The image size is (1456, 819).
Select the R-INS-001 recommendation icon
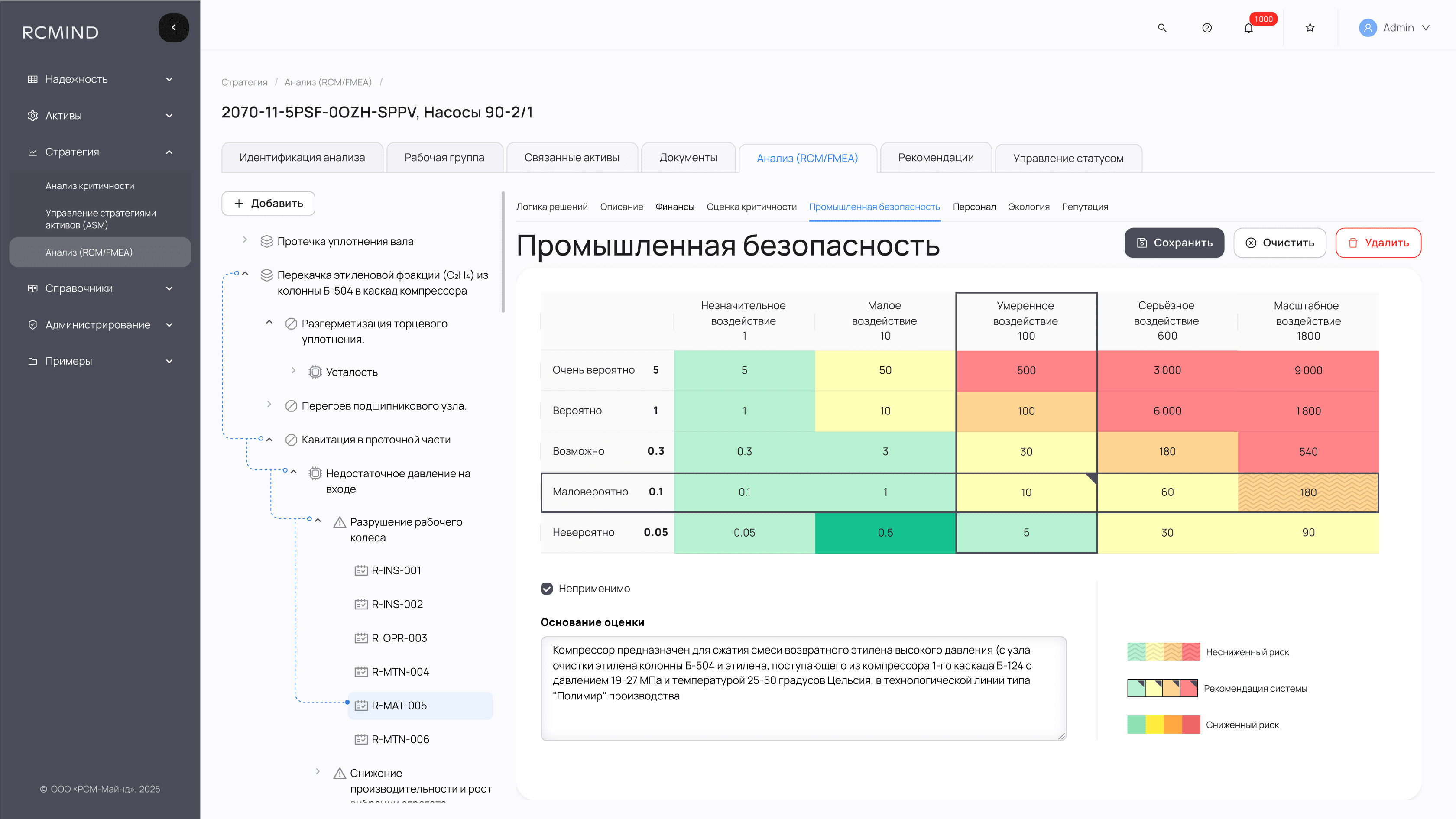point(361,570)
